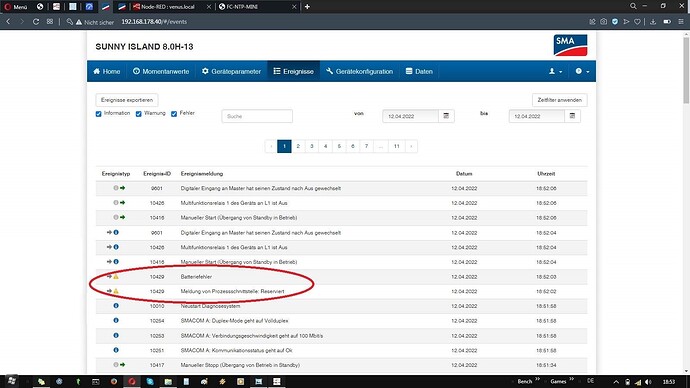
Task: Go to events page 2
Action: point(298,146)
